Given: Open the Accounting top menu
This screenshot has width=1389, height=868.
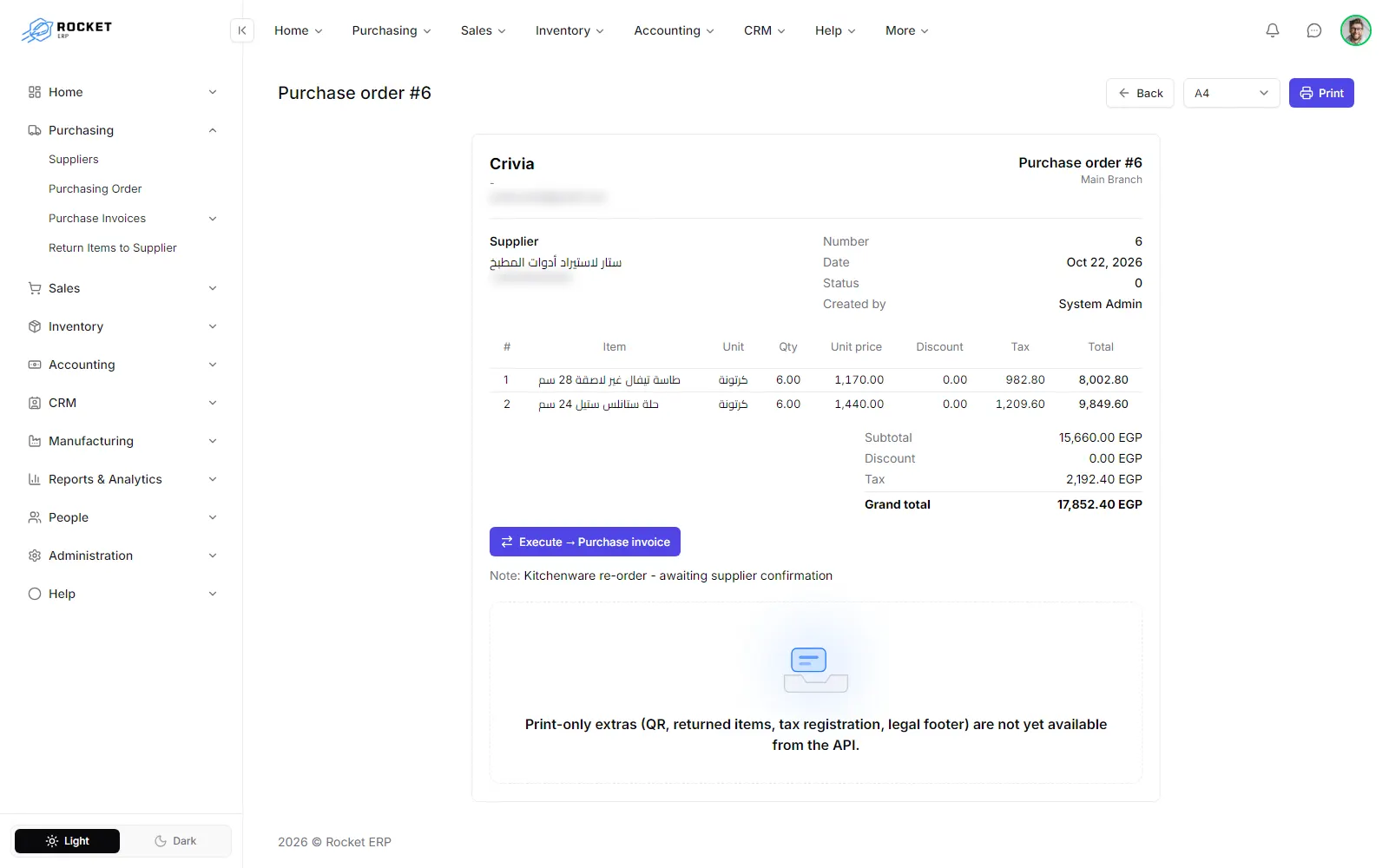Looking at the screenshot, I should pos(674,30).
